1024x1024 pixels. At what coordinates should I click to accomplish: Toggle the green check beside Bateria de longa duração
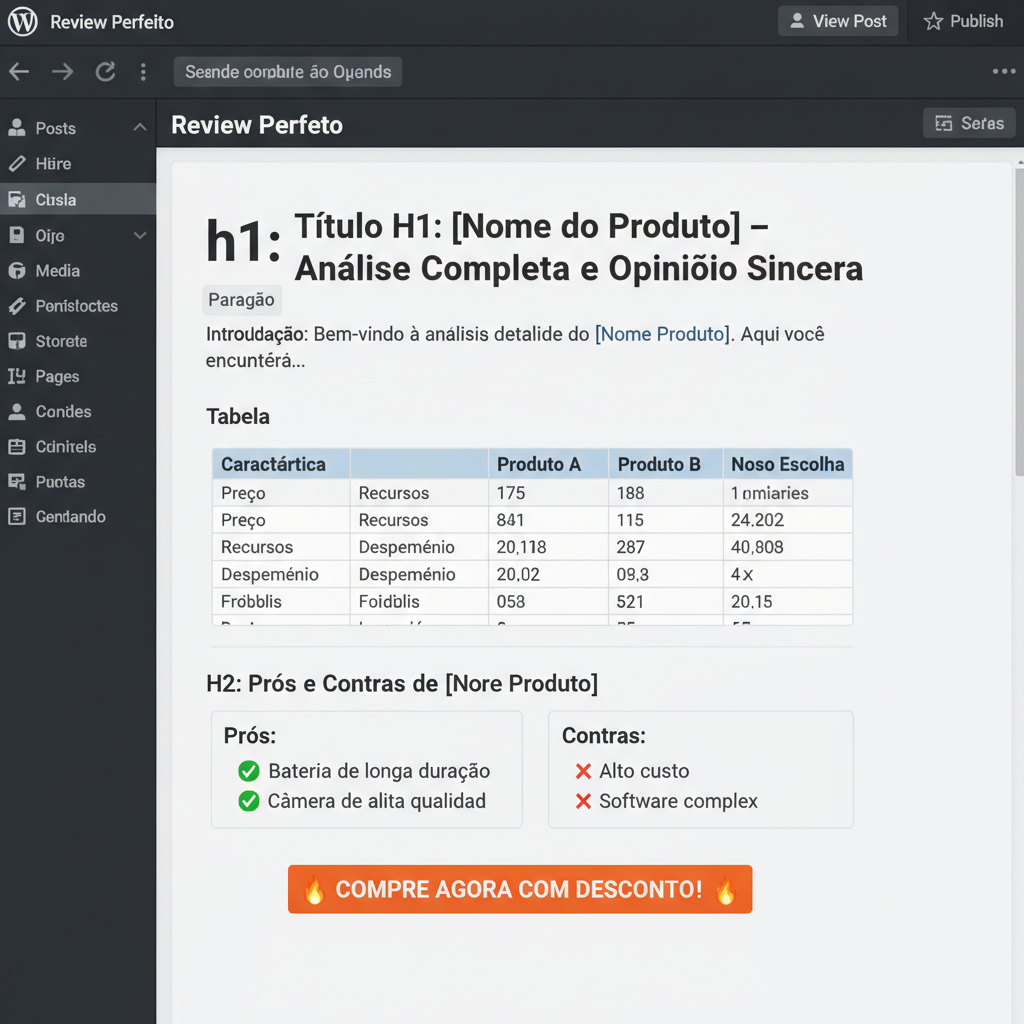tap(248, 771)
